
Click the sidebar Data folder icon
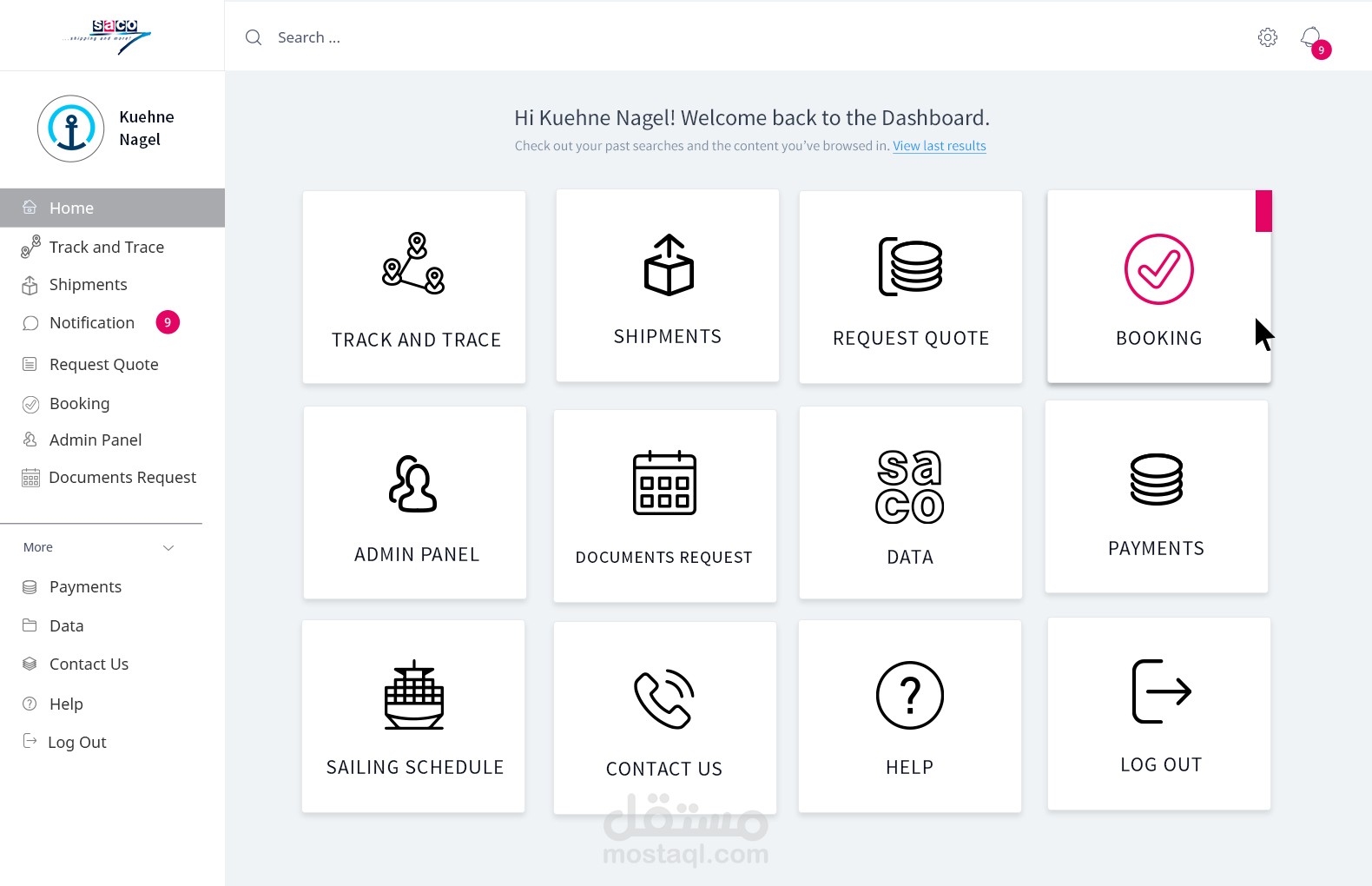click(x=30, y=625)
